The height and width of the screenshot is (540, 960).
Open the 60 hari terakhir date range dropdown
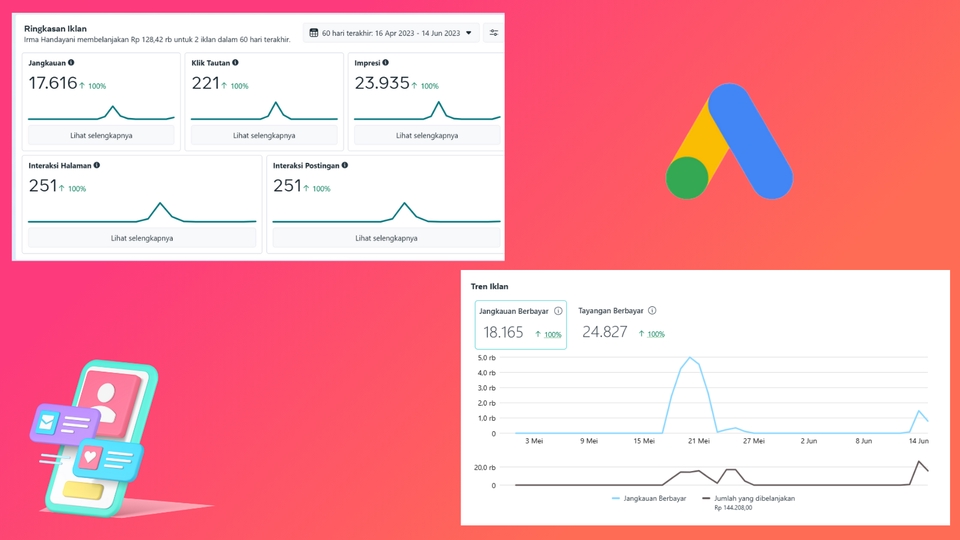tap(391, 33)
